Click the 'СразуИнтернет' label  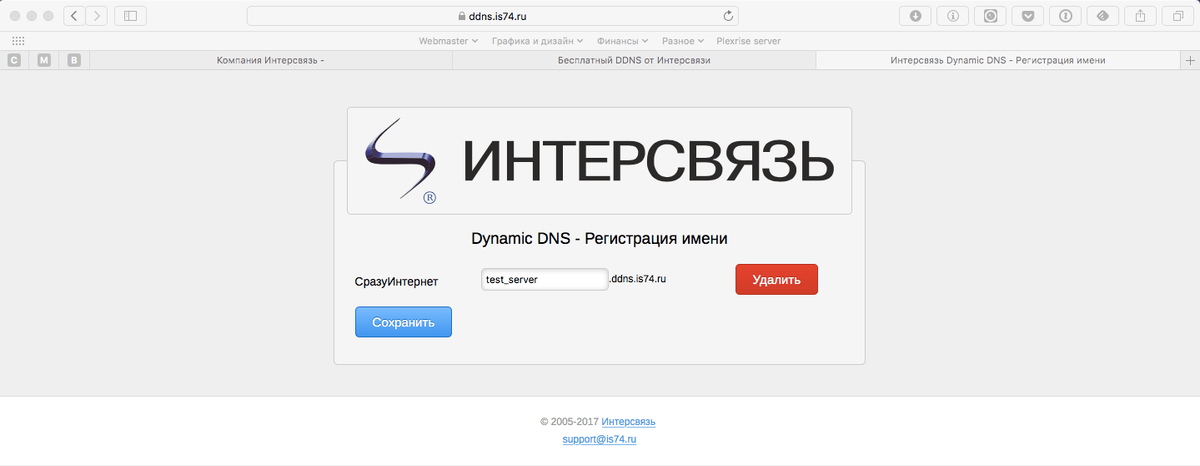396,282
